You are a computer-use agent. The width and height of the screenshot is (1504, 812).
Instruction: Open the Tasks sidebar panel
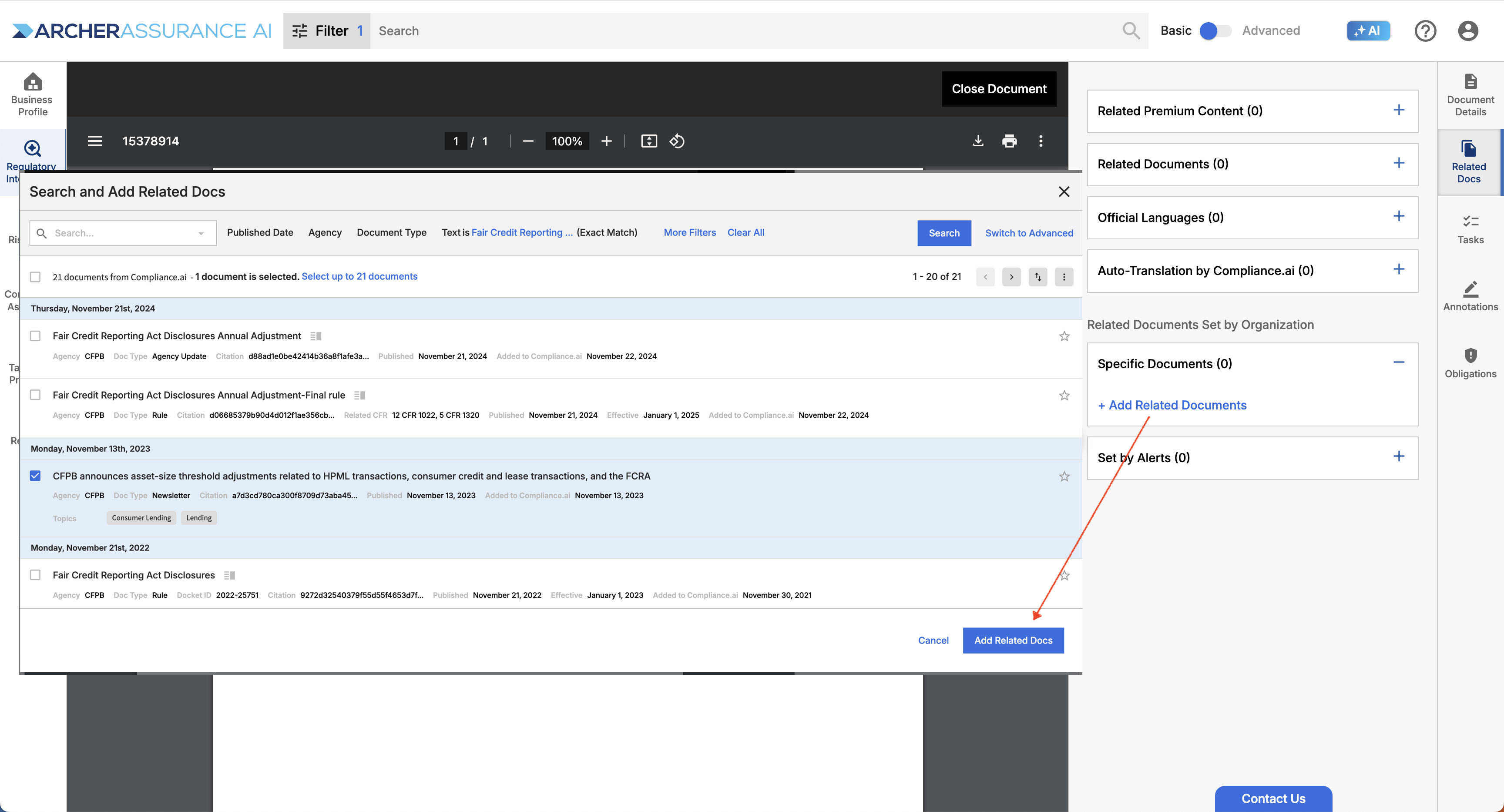click(1470, 229)
